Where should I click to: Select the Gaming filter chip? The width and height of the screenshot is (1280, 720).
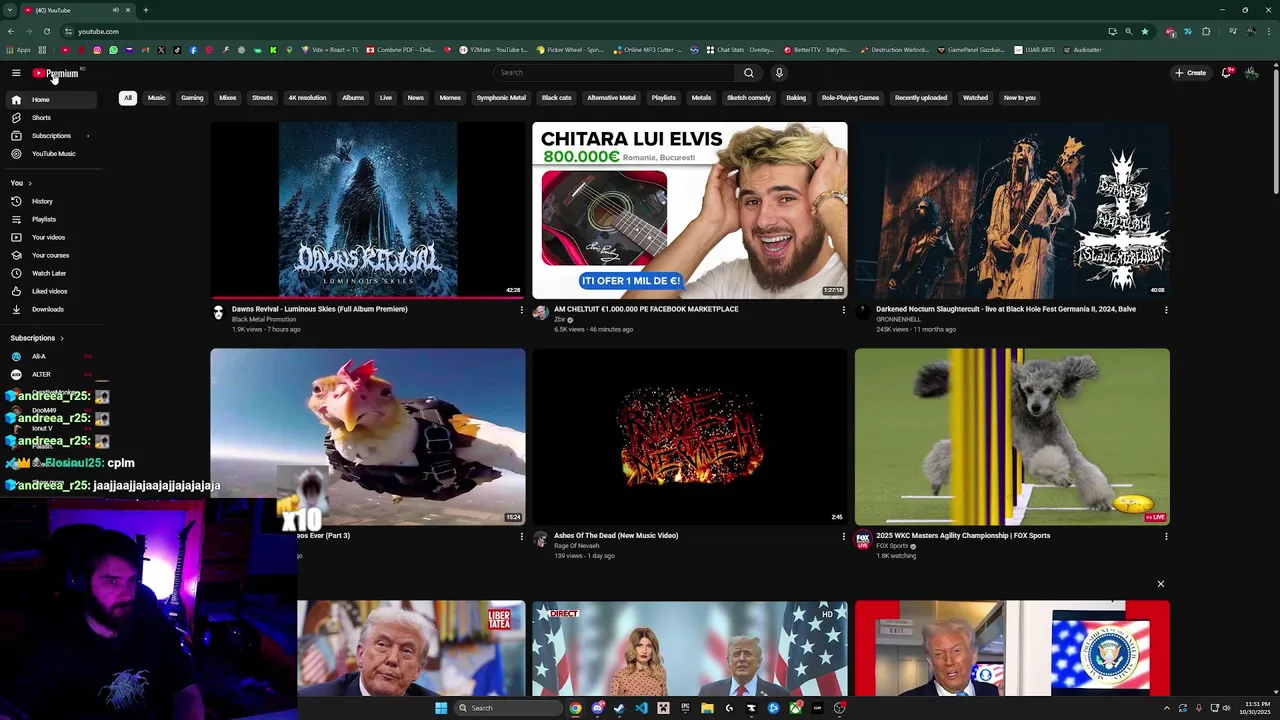point(192,98)
